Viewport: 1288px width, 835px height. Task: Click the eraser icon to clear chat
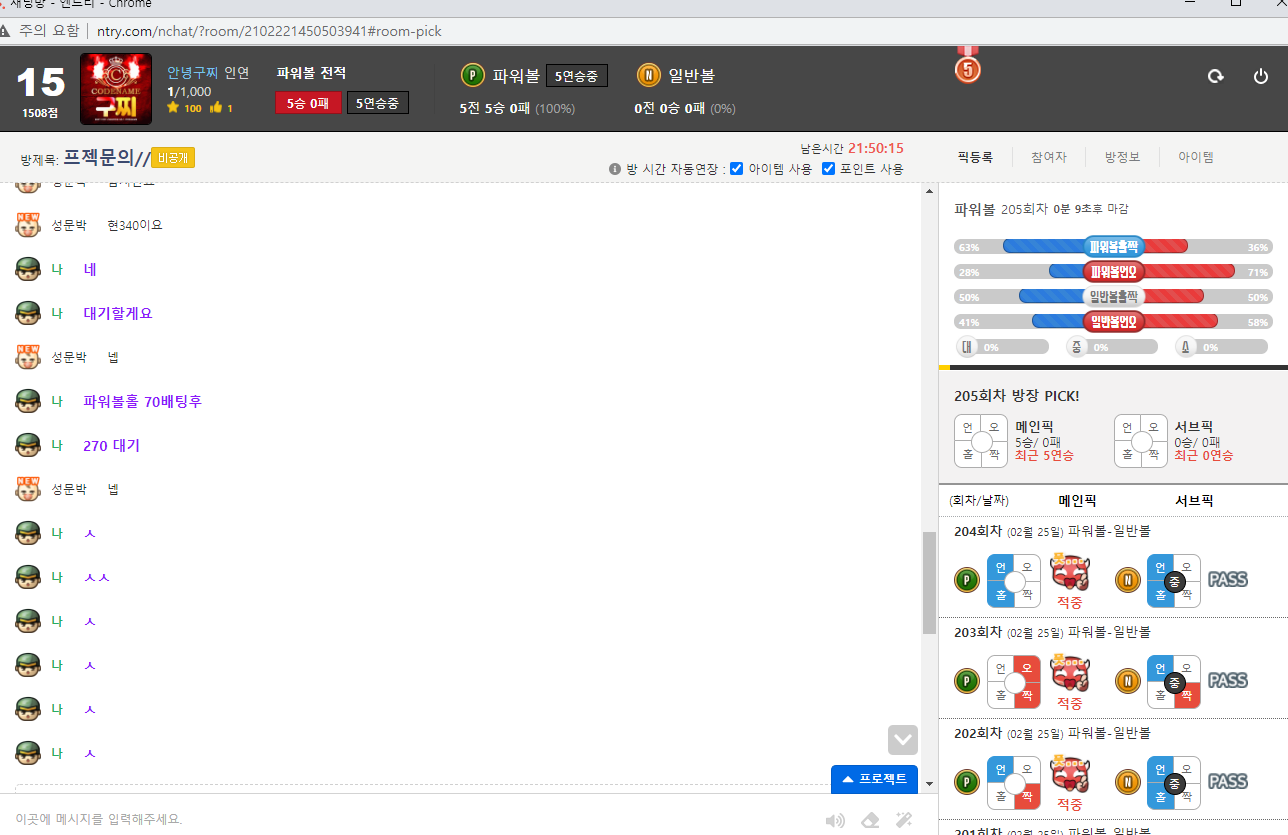tap(870, 821)
